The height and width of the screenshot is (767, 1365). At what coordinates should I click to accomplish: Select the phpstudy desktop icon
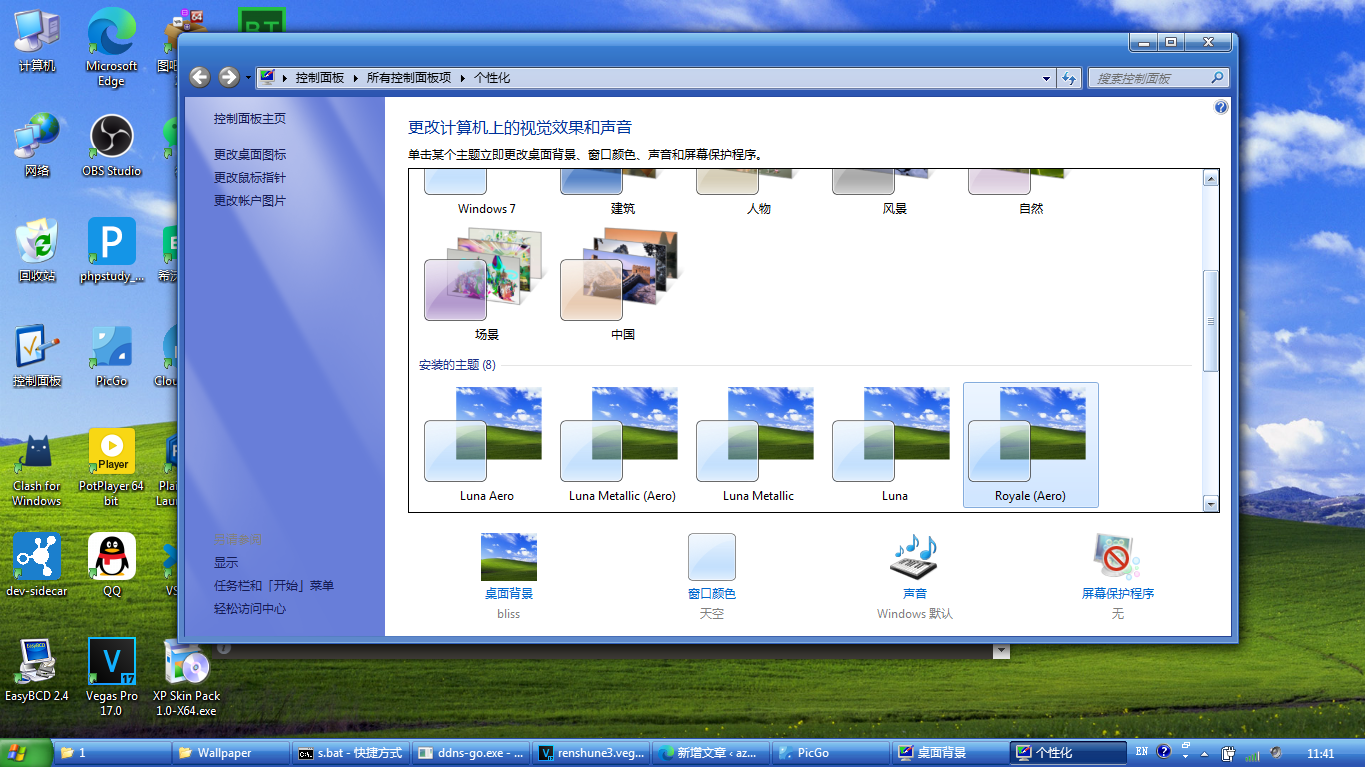(x=111, y=251)
